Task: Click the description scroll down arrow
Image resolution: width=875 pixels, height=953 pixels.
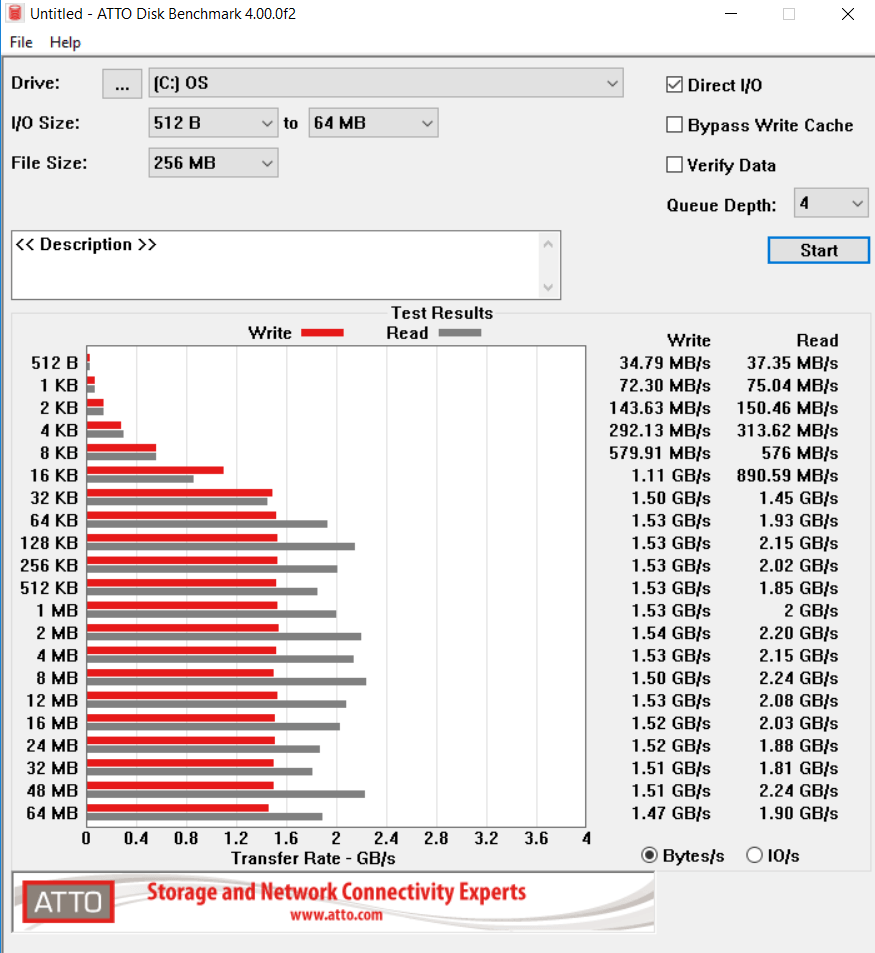Action: (548, 287)
